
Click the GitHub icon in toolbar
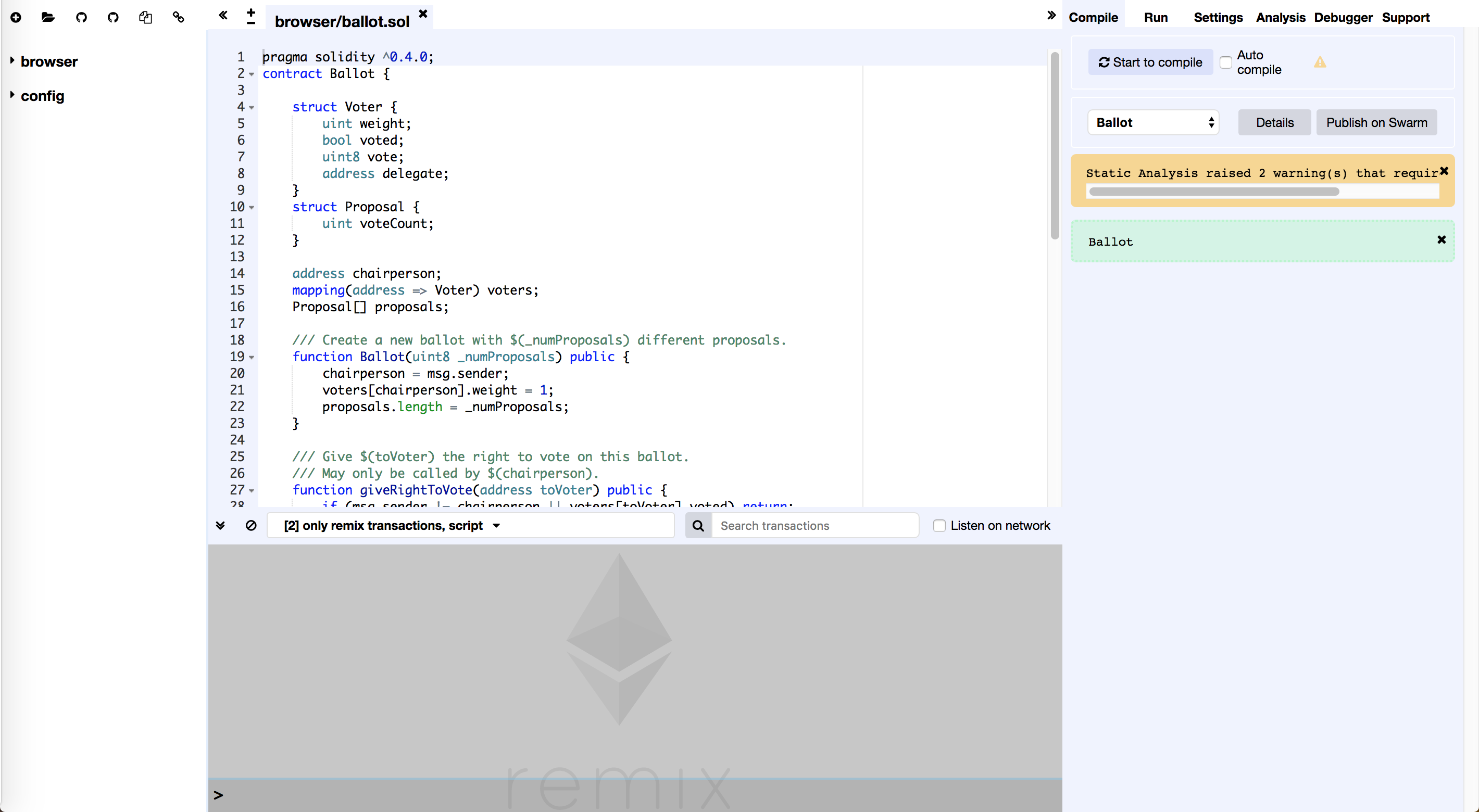point(80,16)
